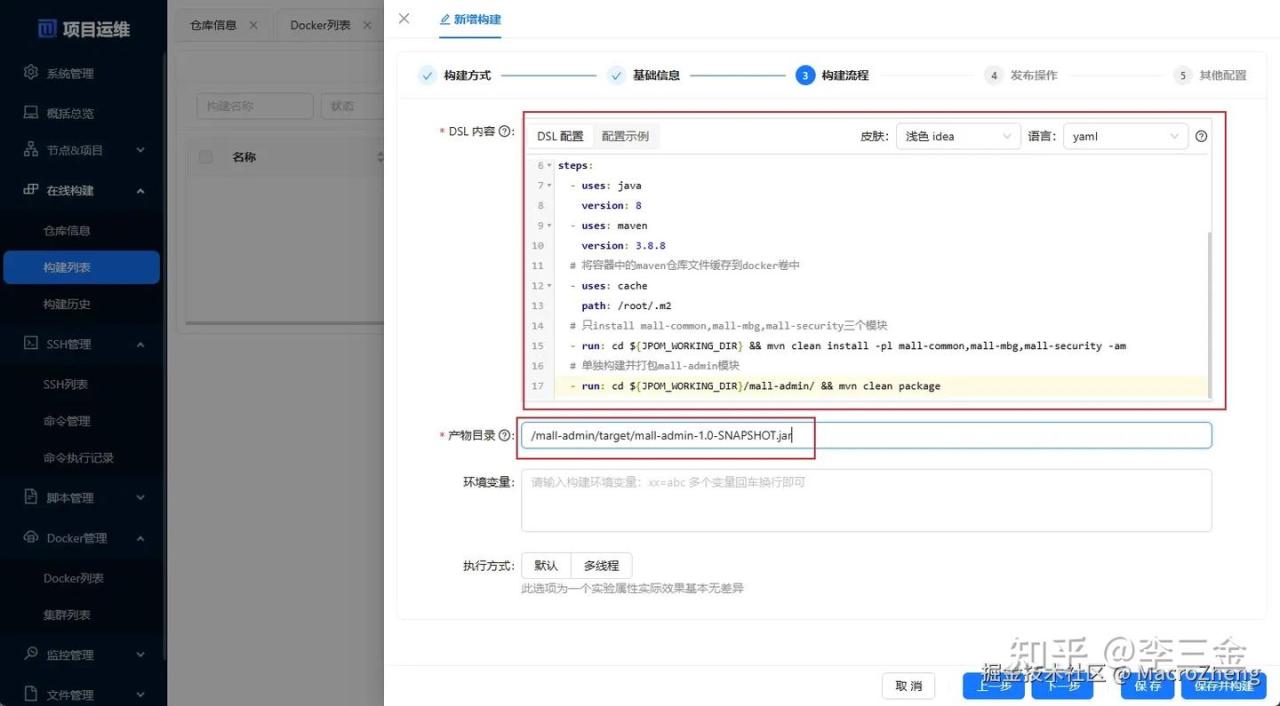The height and width of the screenshot is (706, 1280).
Task: Click the 监控管理 sidebar icon
Action: tap(31, 654)
